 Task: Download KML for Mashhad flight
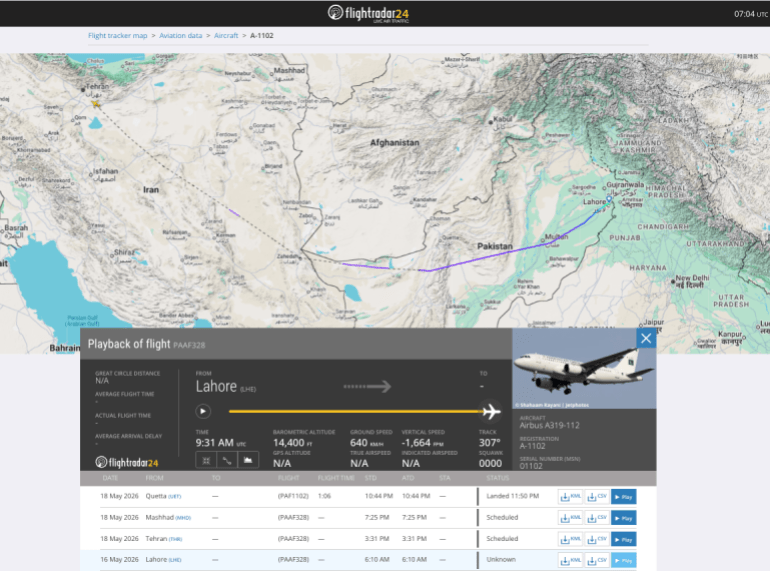click(571, 518)
